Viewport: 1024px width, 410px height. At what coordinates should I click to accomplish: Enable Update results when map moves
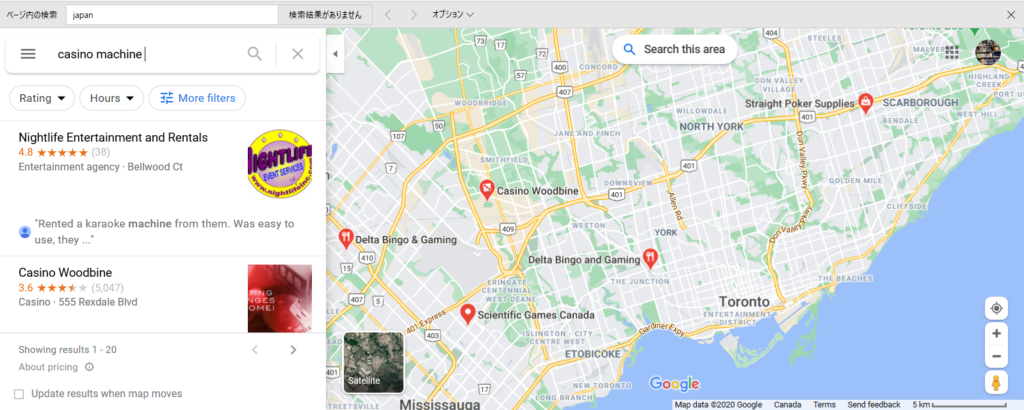[x=19, y=394]
